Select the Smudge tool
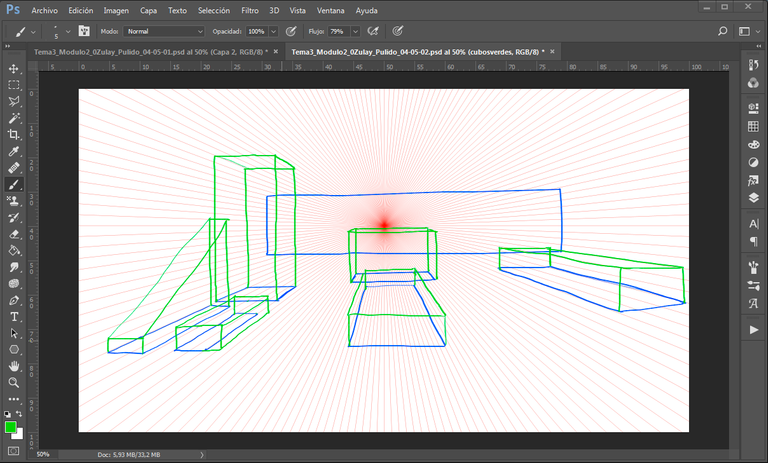 (14, 268)
